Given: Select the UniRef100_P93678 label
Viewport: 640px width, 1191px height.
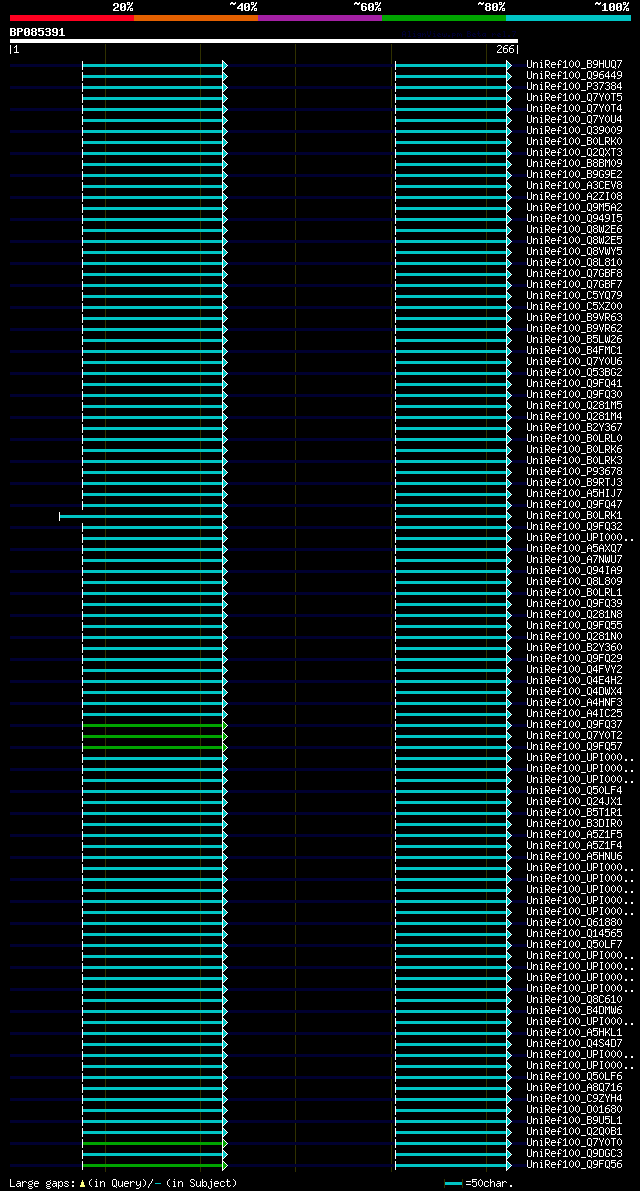Looking at the screenshot, I should point(574,472).
